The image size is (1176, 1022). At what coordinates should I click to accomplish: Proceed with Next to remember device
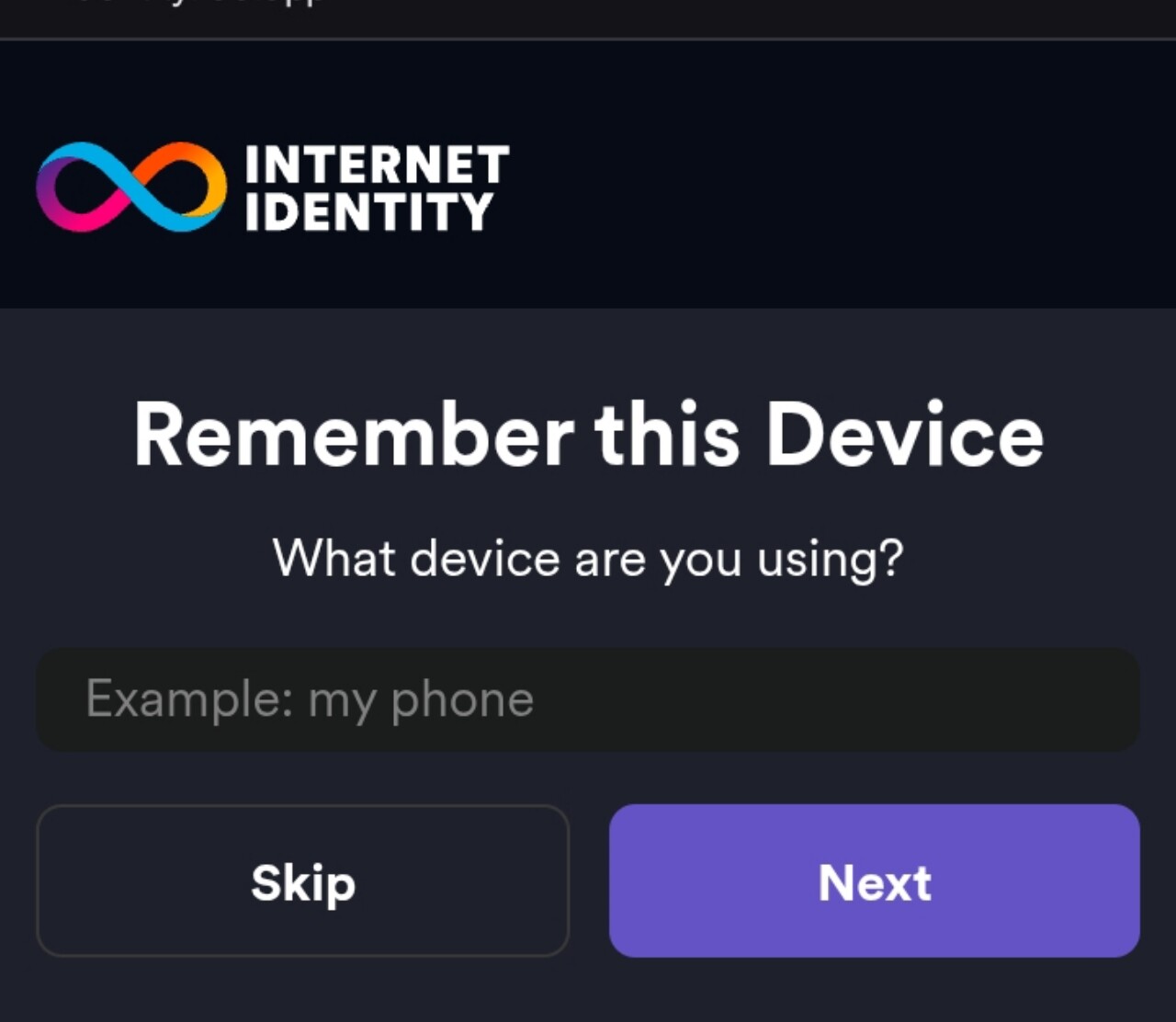click(875, 880)
